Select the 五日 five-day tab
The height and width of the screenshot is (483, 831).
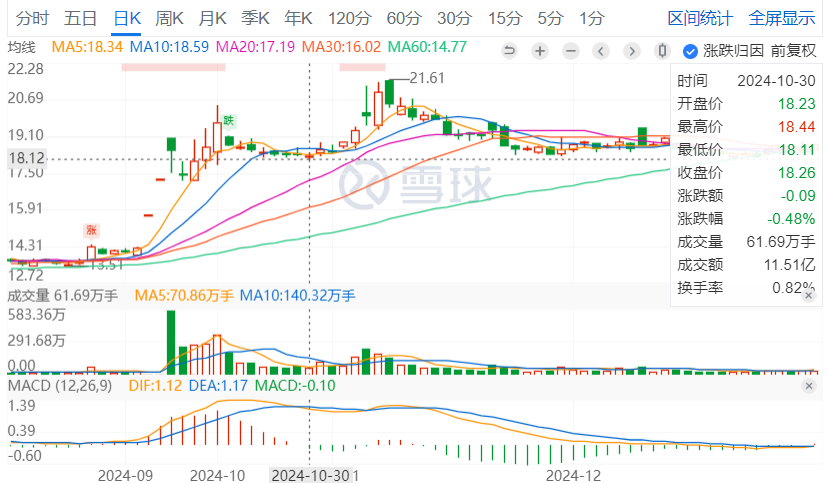click(x=80, y=19)
